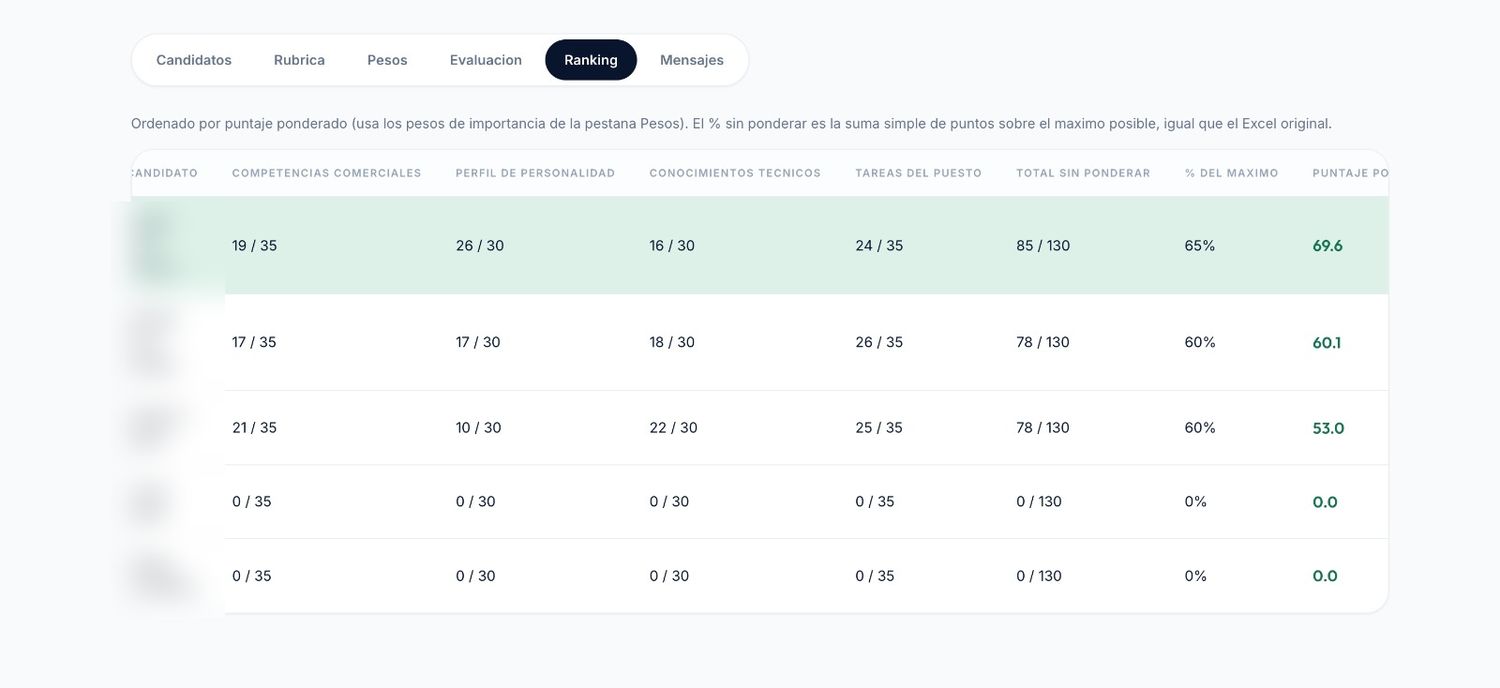1500x688 pixels.
Task: Click the 21 / 35 commercial competencies cell
Action: click(254, 428)
